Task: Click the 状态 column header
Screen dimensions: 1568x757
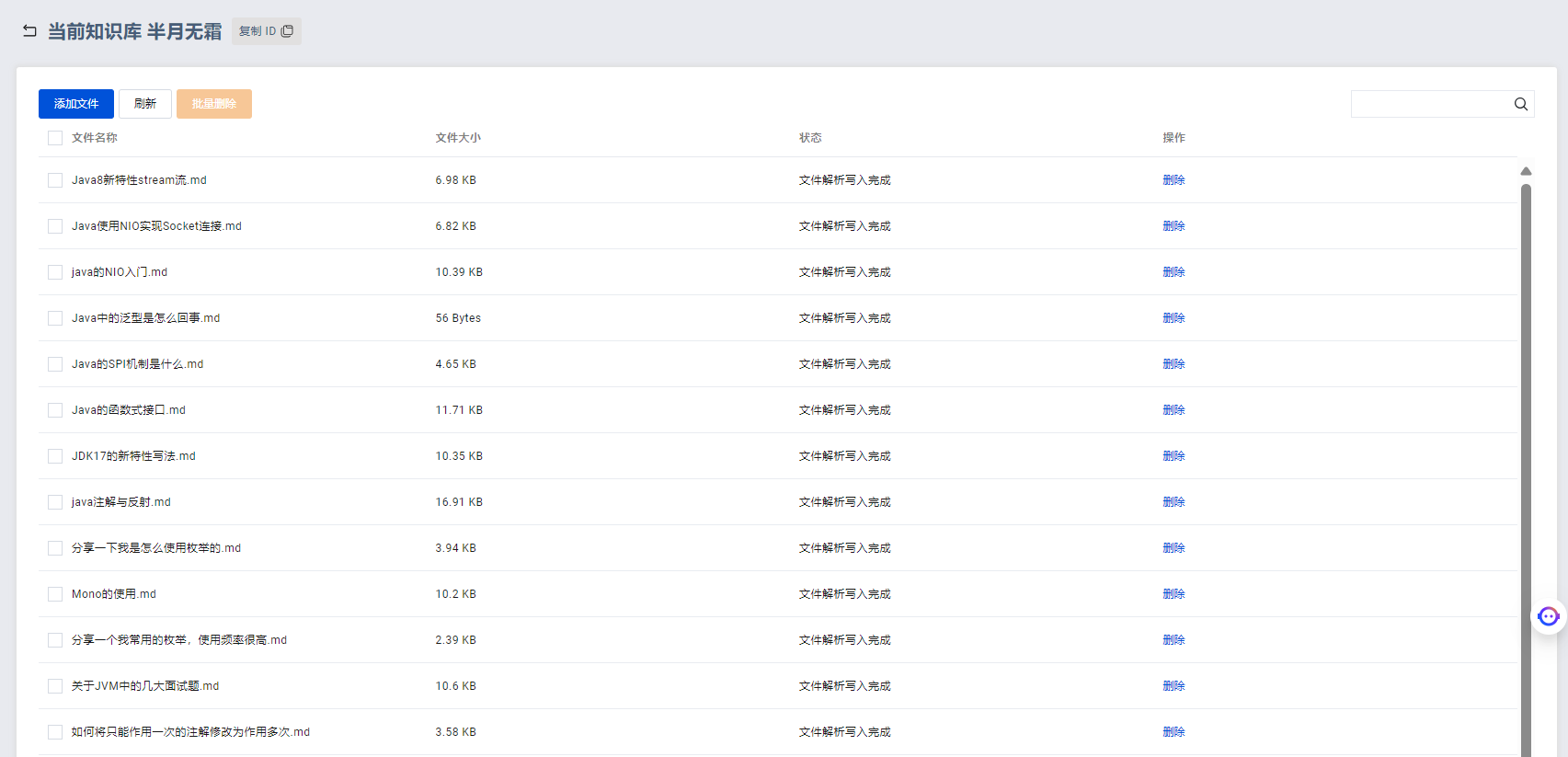Action: [810, 138]
